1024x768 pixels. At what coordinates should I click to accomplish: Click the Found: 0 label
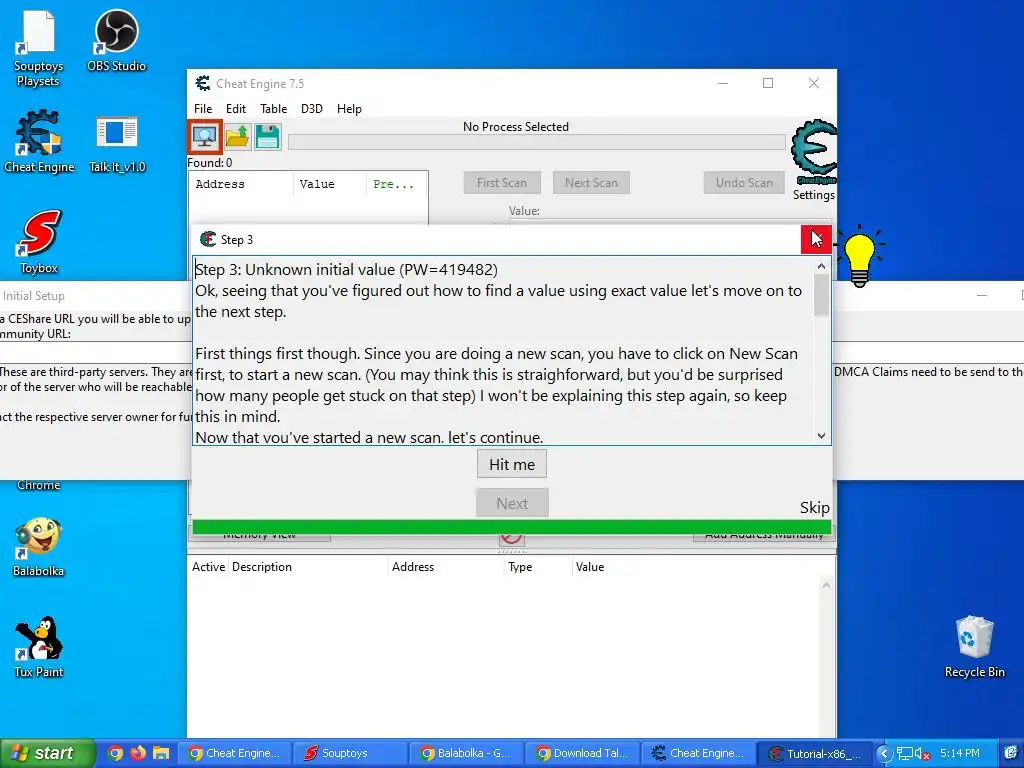210,163
